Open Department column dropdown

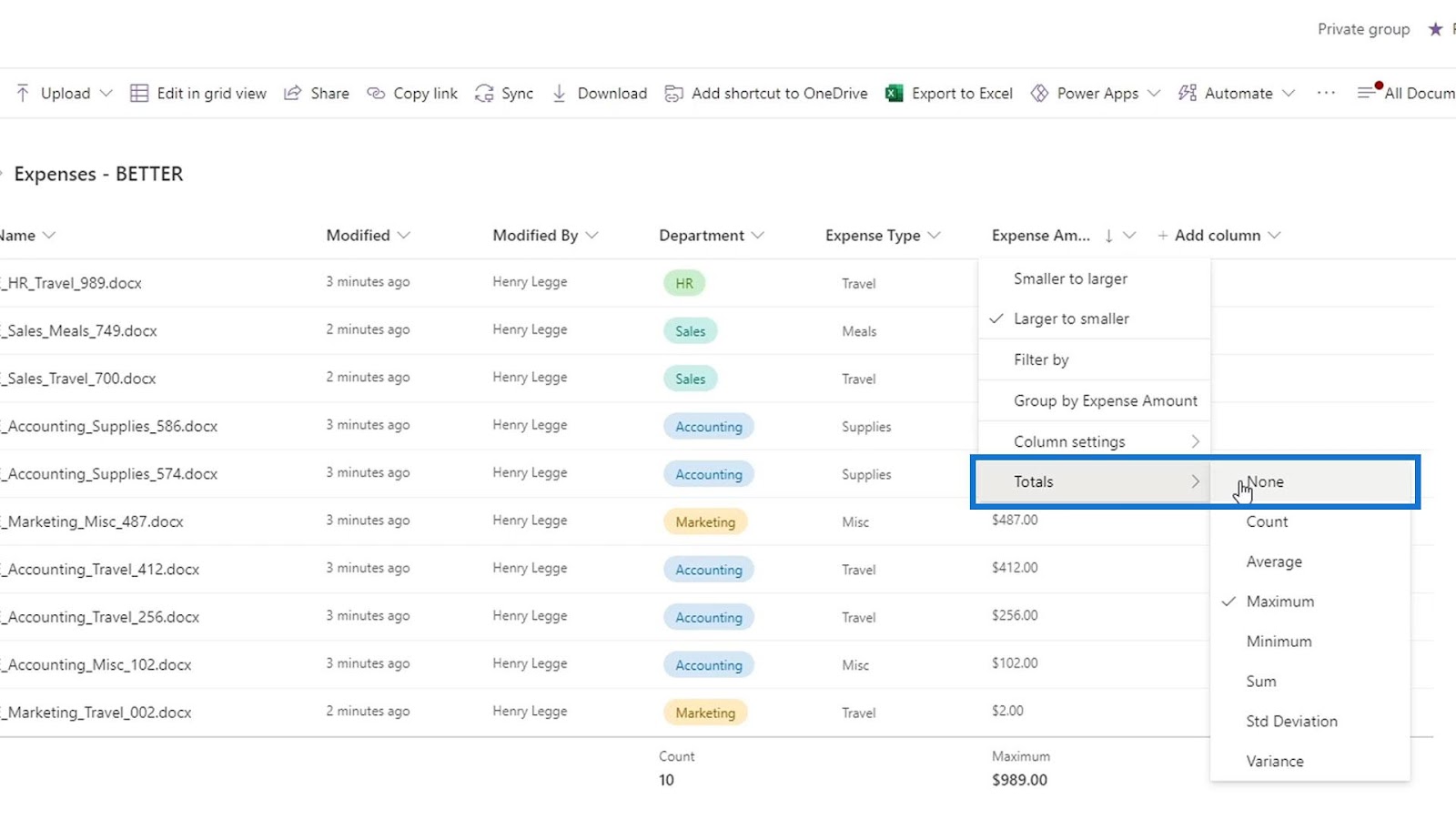tap(757, 235)
